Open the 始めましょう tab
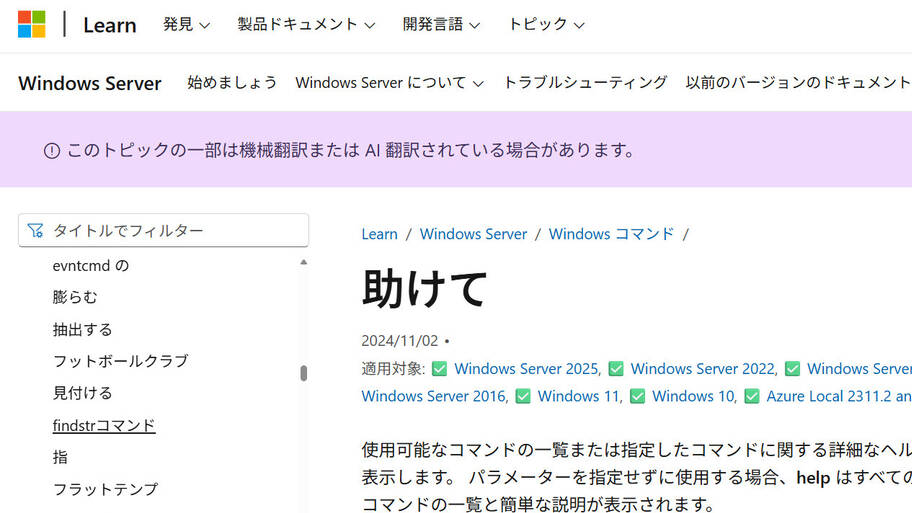 pyautogui.click(x=232, y=83)
